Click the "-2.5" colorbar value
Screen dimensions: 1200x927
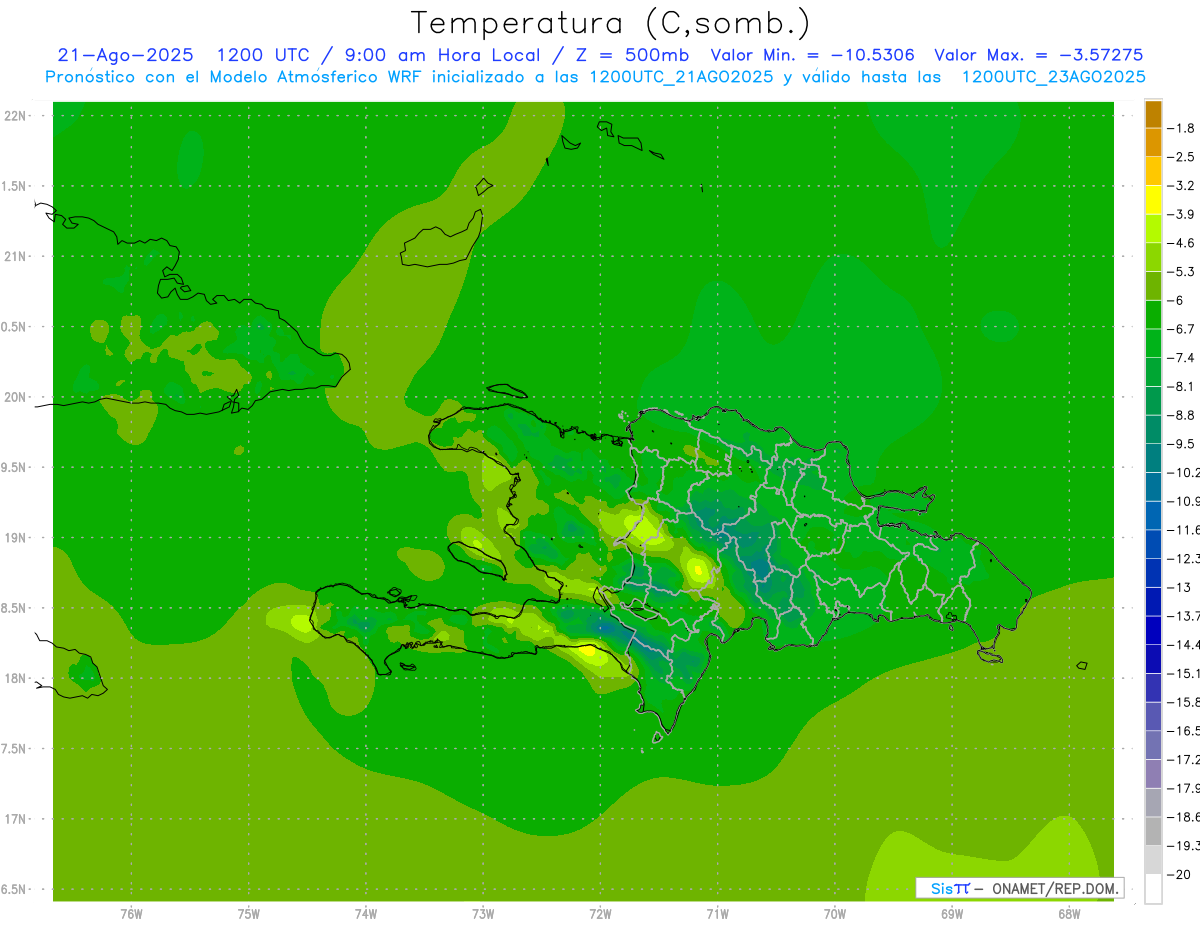coord(1181,157)
